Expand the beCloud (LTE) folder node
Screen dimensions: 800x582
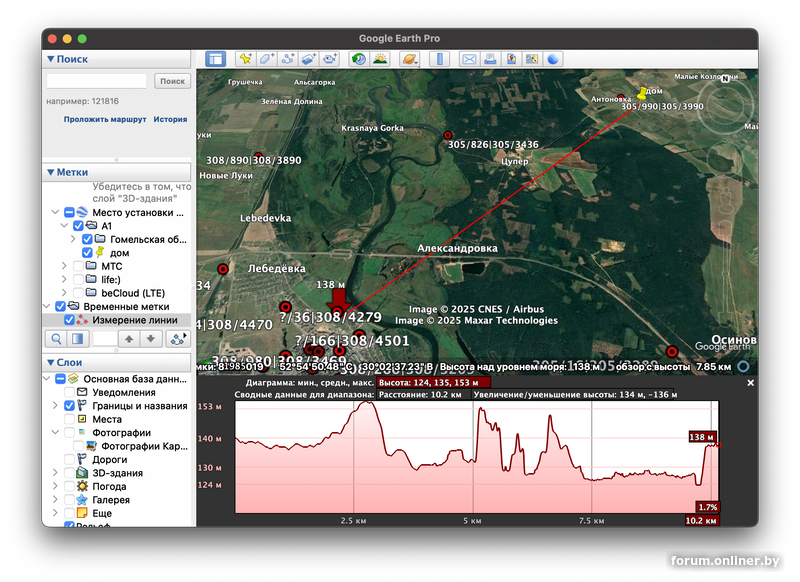[x=64, y=293]
